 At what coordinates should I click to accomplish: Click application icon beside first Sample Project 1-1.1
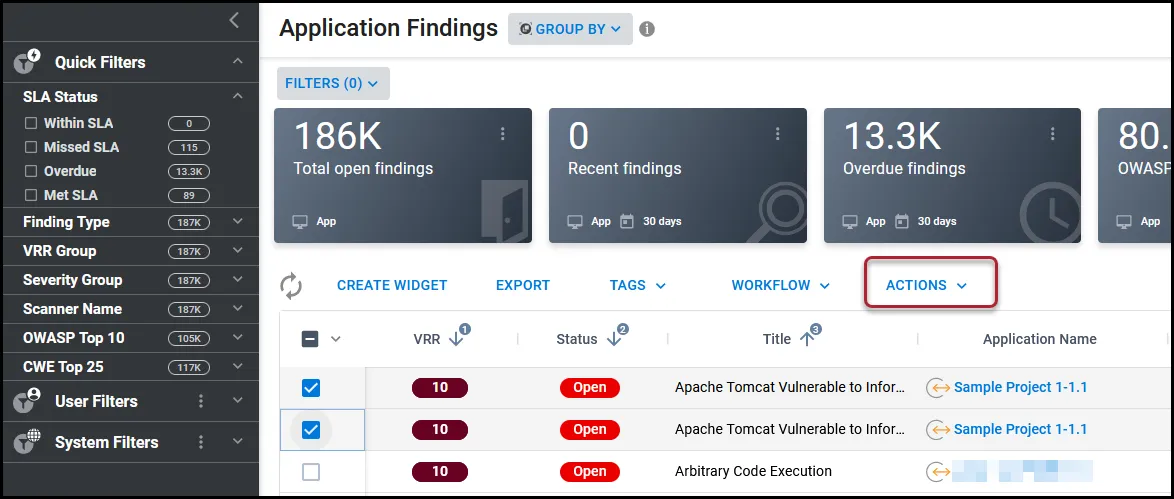pyautogui.click(x=938, y=387)
